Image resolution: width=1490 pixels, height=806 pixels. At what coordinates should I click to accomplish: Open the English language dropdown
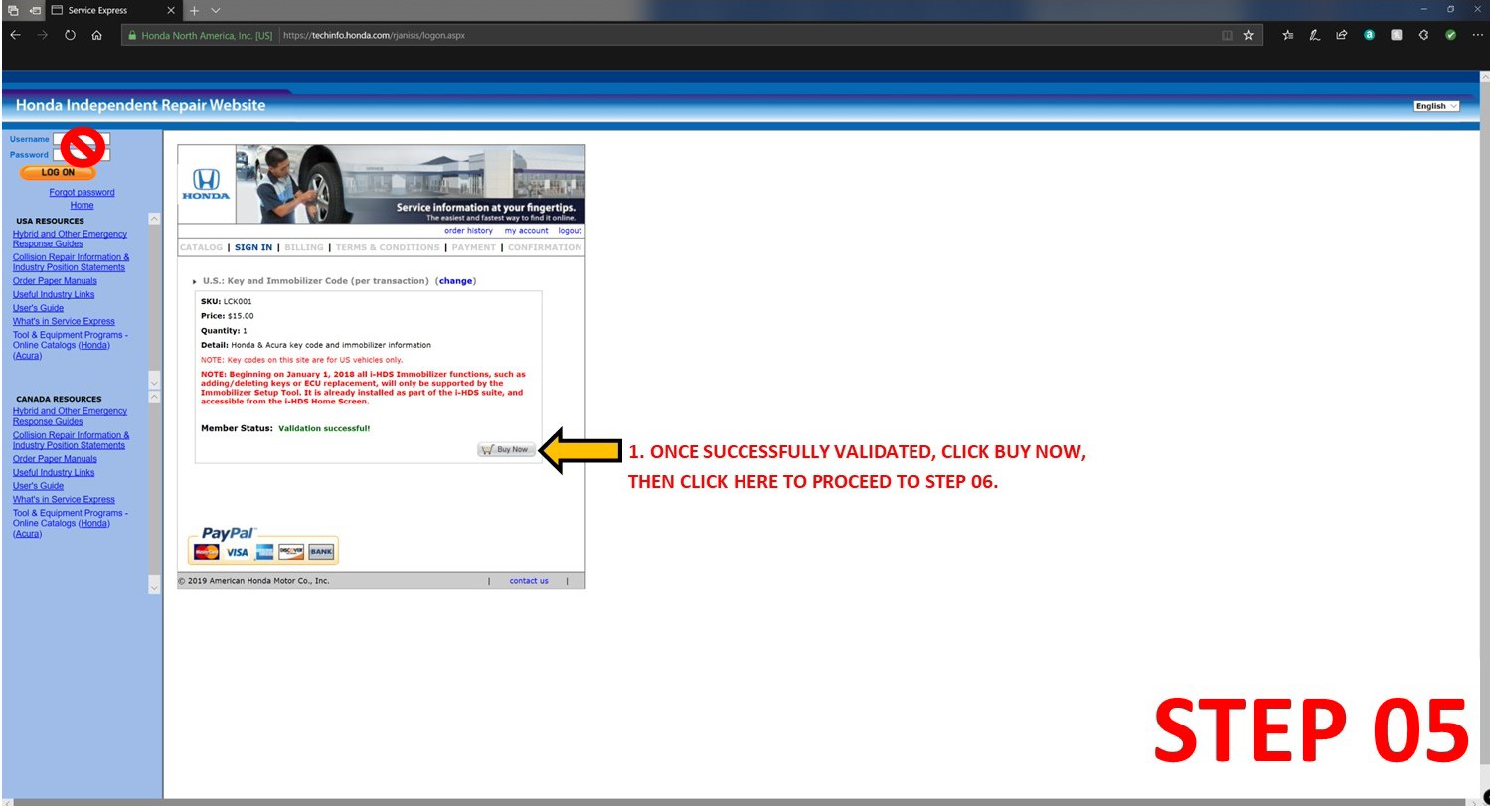[1436, 106]
